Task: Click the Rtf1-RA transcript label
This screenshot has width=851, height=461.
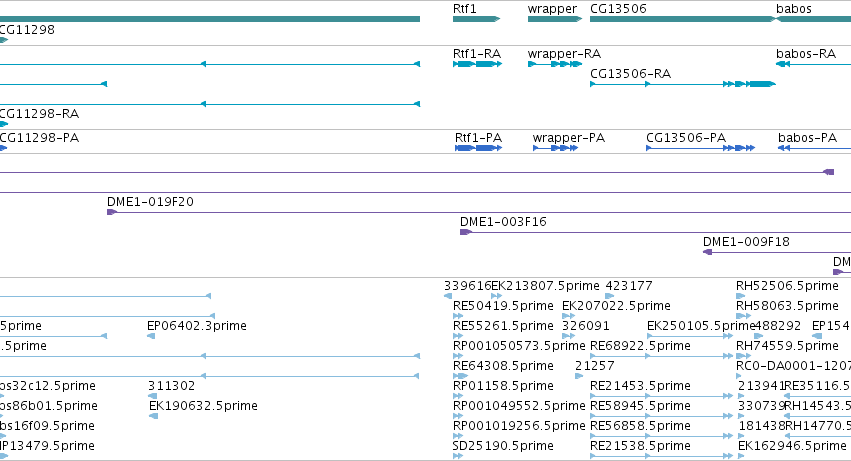Action: pyautogui.click(x=477, y=54)
